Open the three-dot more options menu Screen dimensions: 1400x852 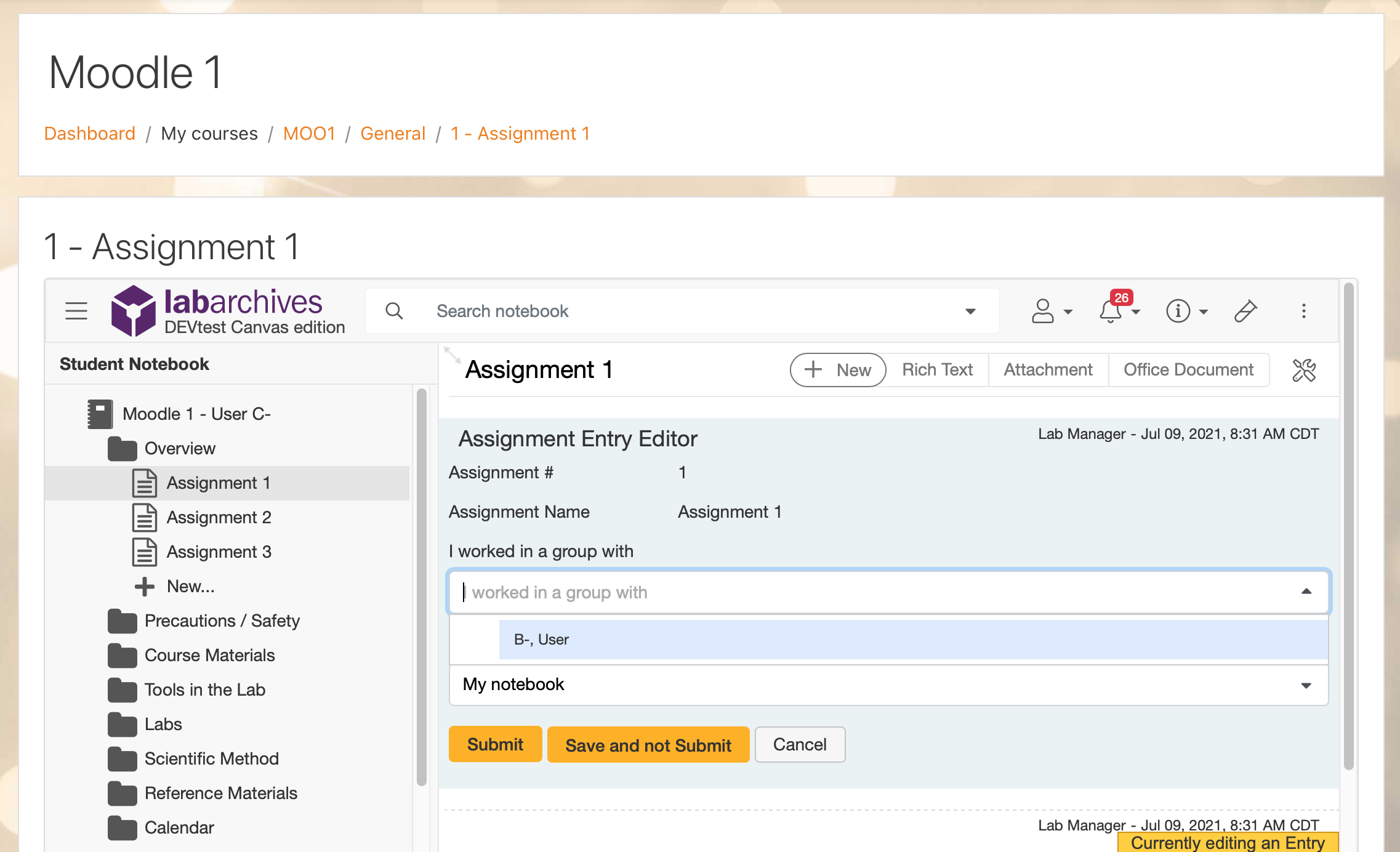pyautogui.click(x=1303, y=311)
